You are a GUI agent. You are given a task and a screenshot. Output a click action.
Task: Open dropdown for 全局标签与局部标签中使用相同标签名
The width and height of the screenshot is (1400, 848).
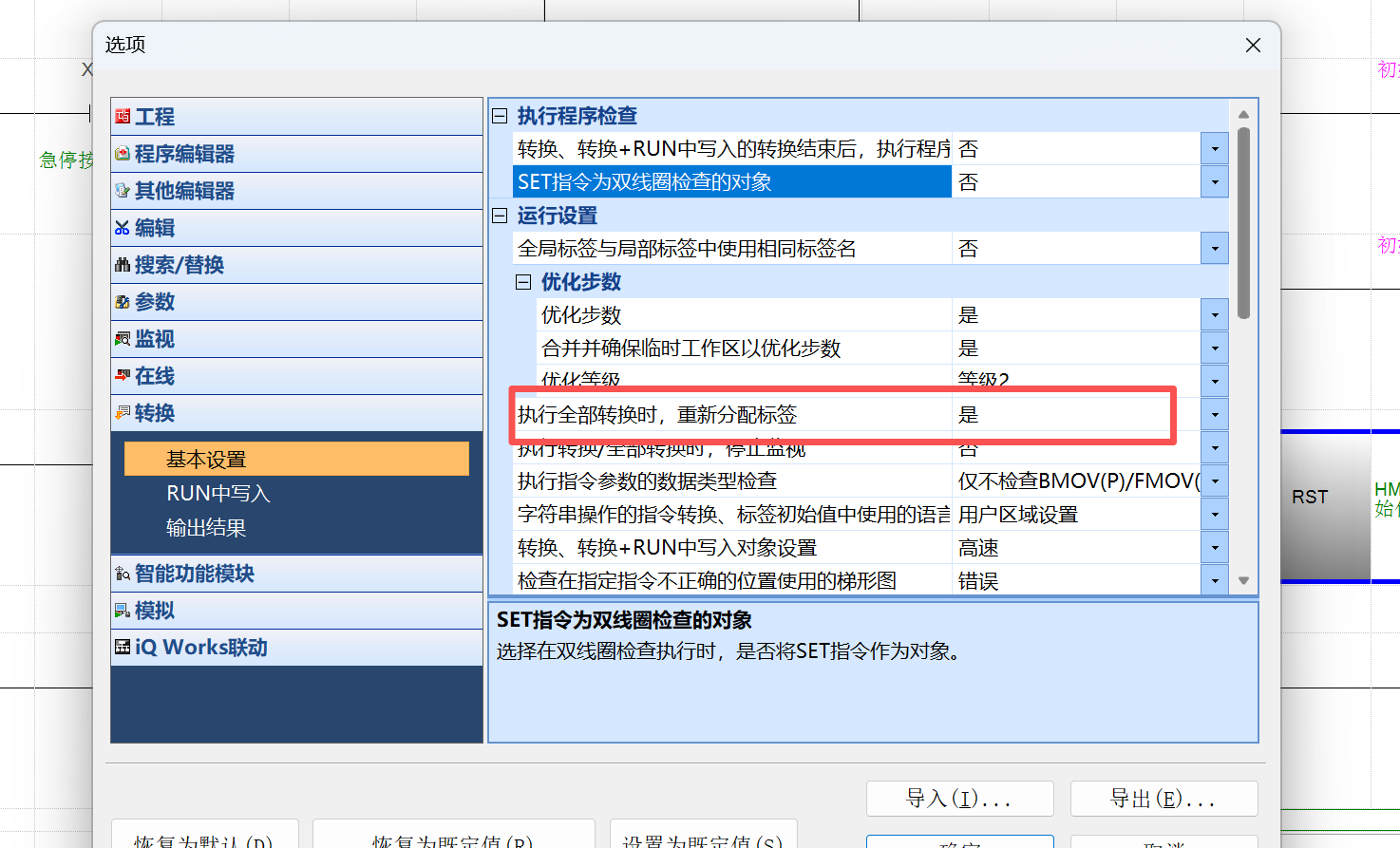tap(1214, 249)
